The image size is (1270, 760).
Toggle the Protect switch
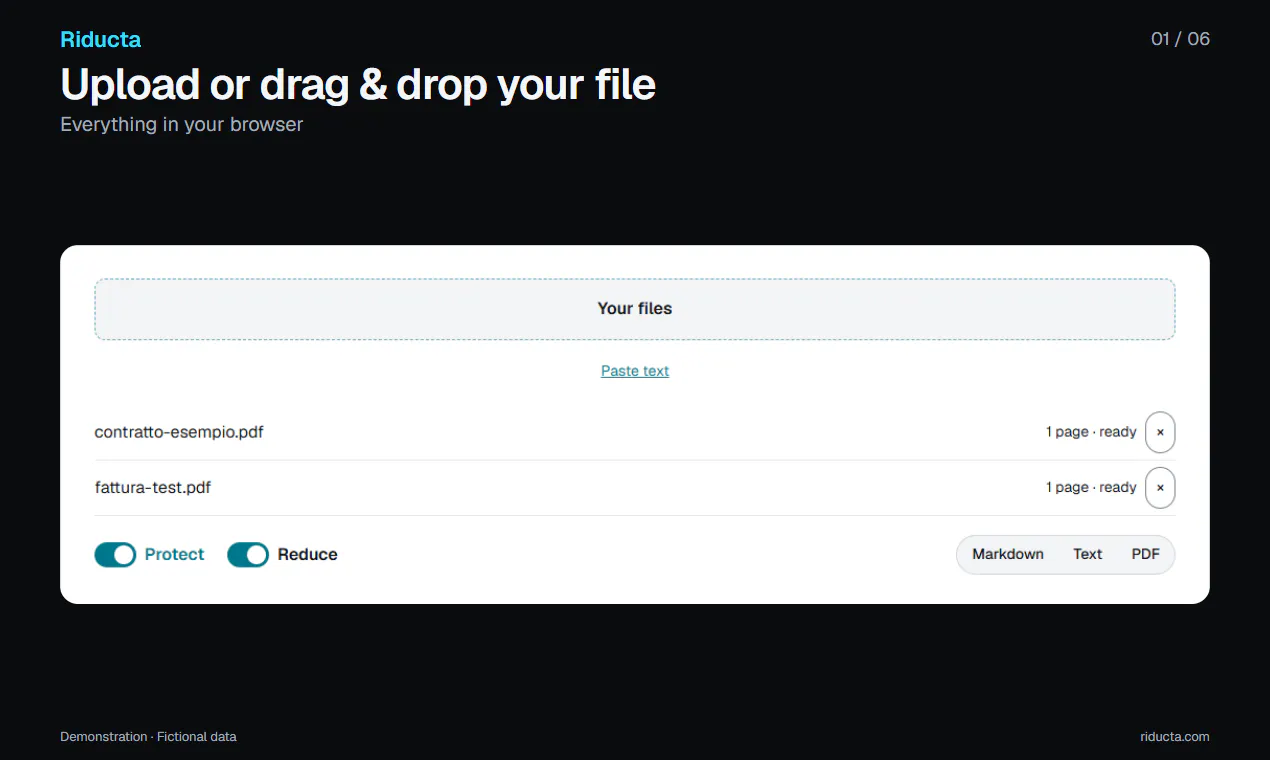115,554
